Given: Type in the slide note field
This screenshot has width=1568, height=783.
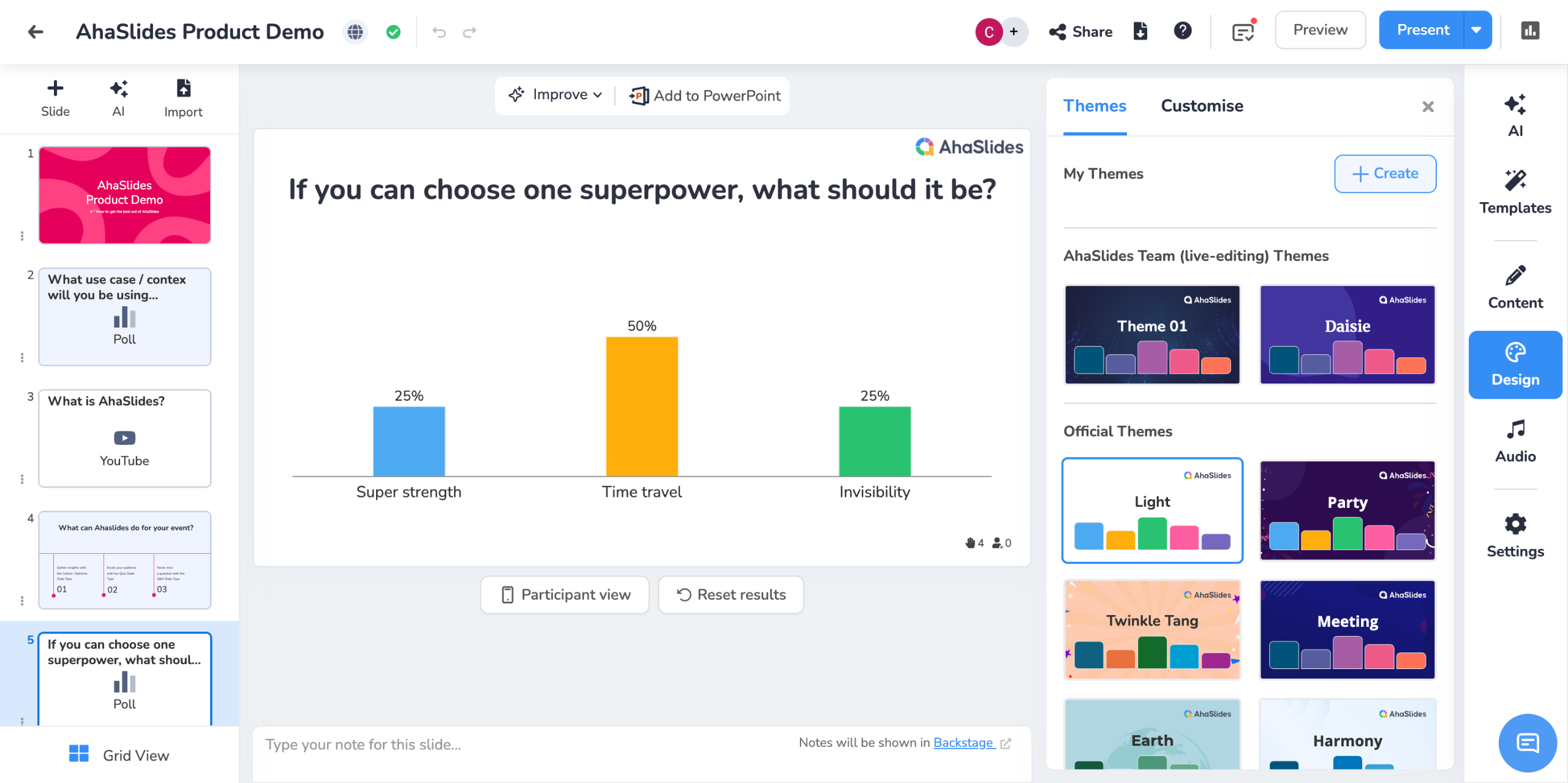Looking at the screenshot, I should [490, 744].
